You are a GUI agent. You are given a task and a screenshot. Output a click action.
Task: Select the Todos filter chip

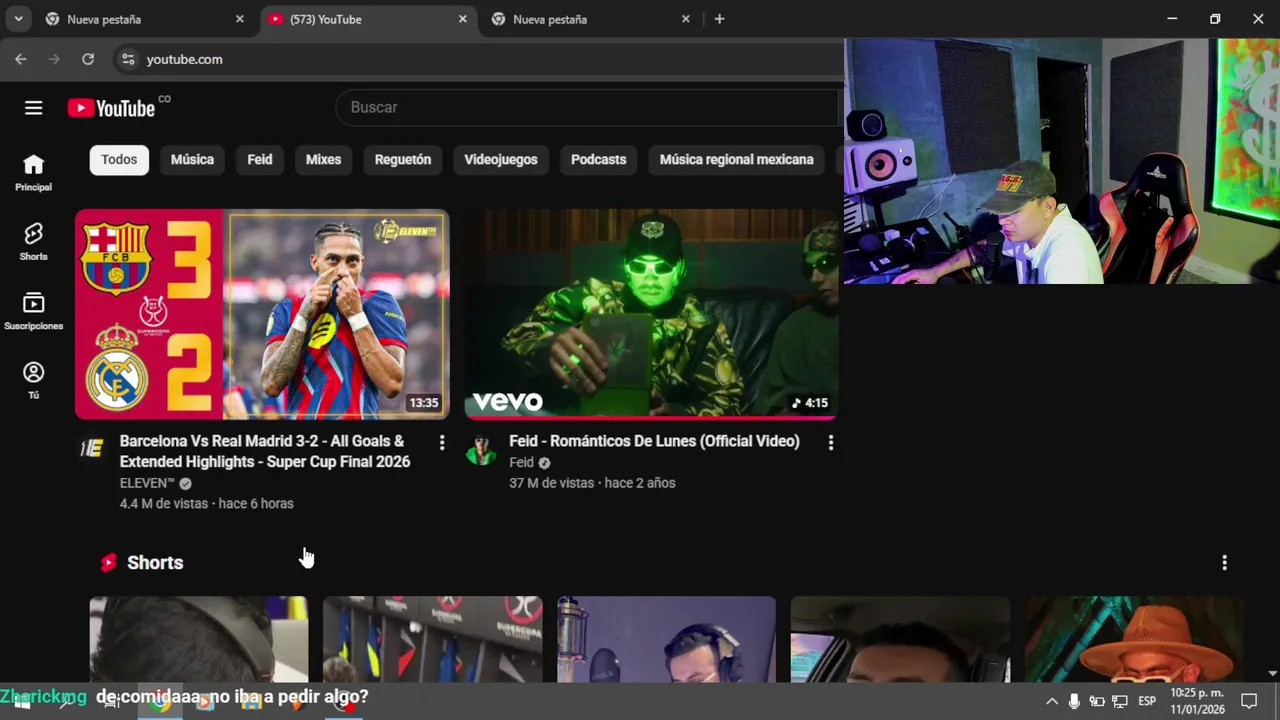(119, 159)
